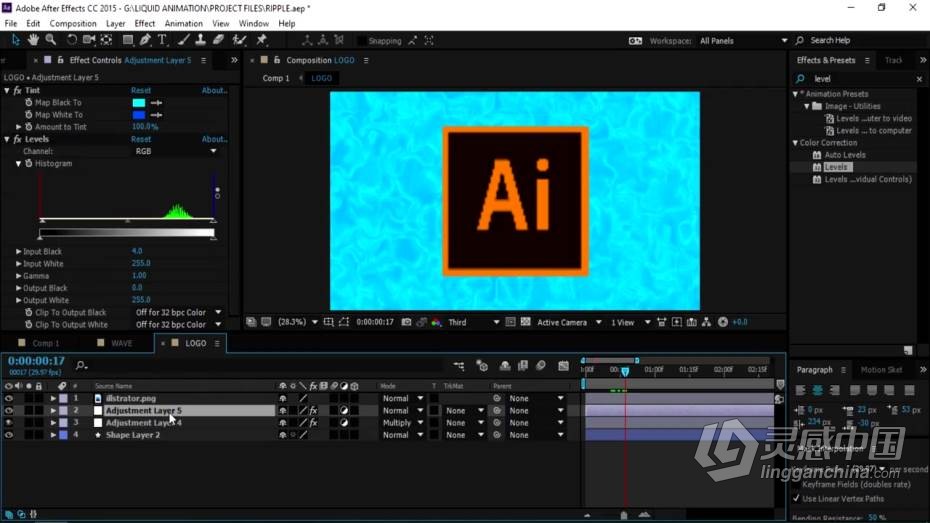Clear the effects search field
The height and width of the screenshot is (523, 930).
tap(919, 79)
